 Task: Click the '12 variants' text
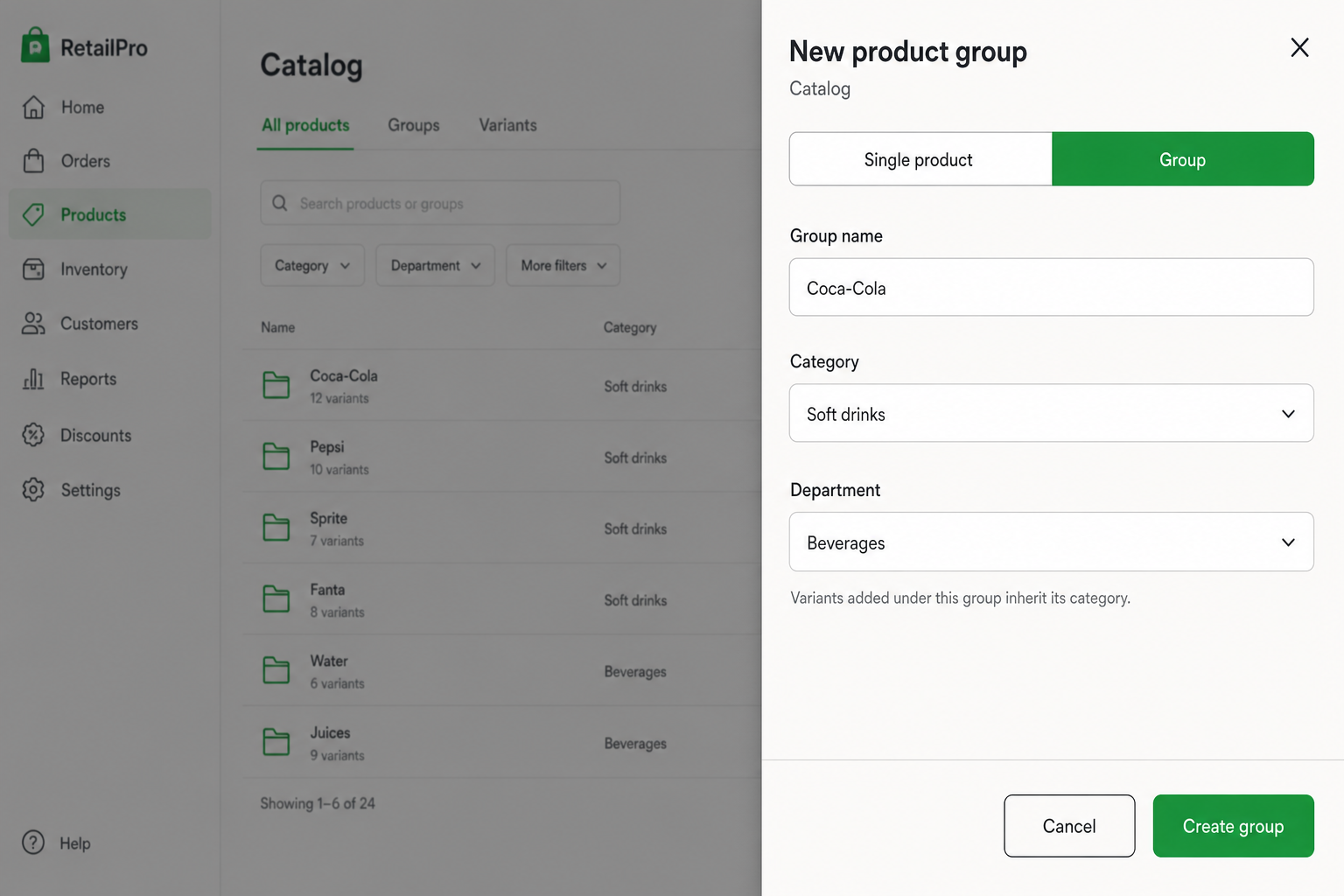[x=339, y=398]
